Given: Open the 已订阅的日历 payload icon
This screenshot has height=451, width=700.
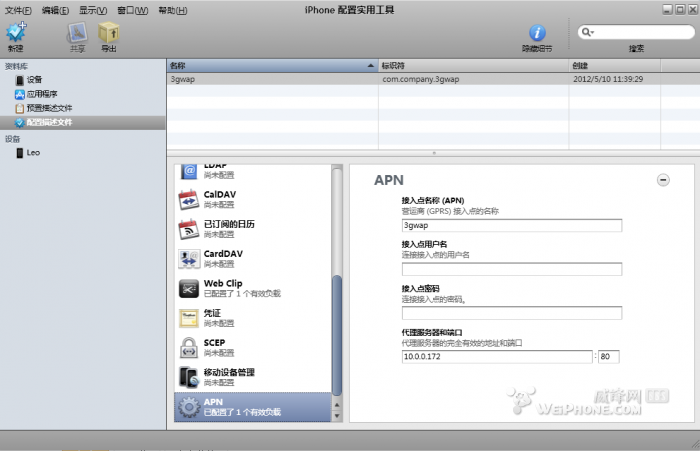Looking at the screenshot, I should 189,229.
